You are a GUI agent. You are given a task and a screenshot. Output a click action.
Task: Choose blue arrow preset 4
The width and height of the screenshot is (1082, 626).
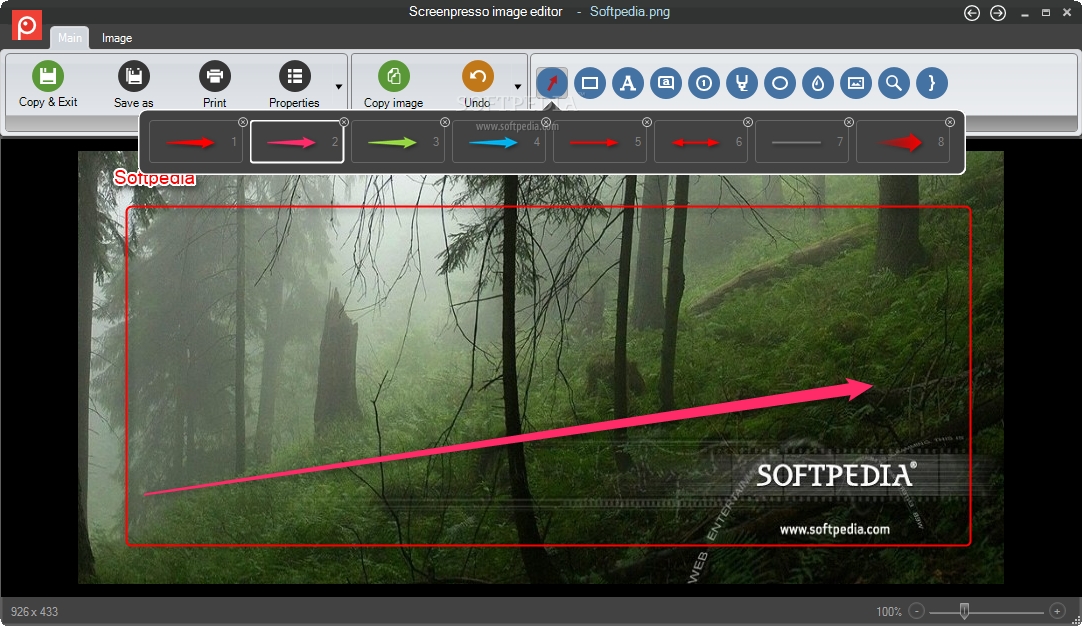[x=498, y=142]
